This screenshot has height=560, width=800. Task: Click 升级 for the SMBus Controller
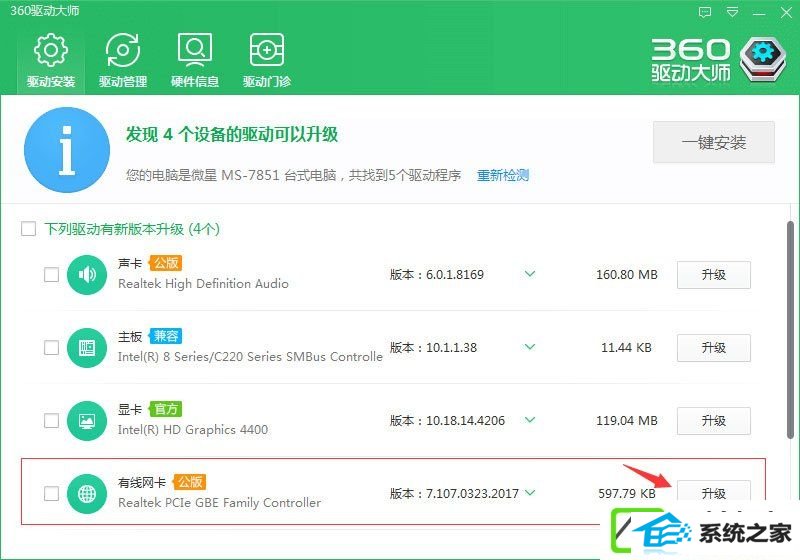pos(714,348)
